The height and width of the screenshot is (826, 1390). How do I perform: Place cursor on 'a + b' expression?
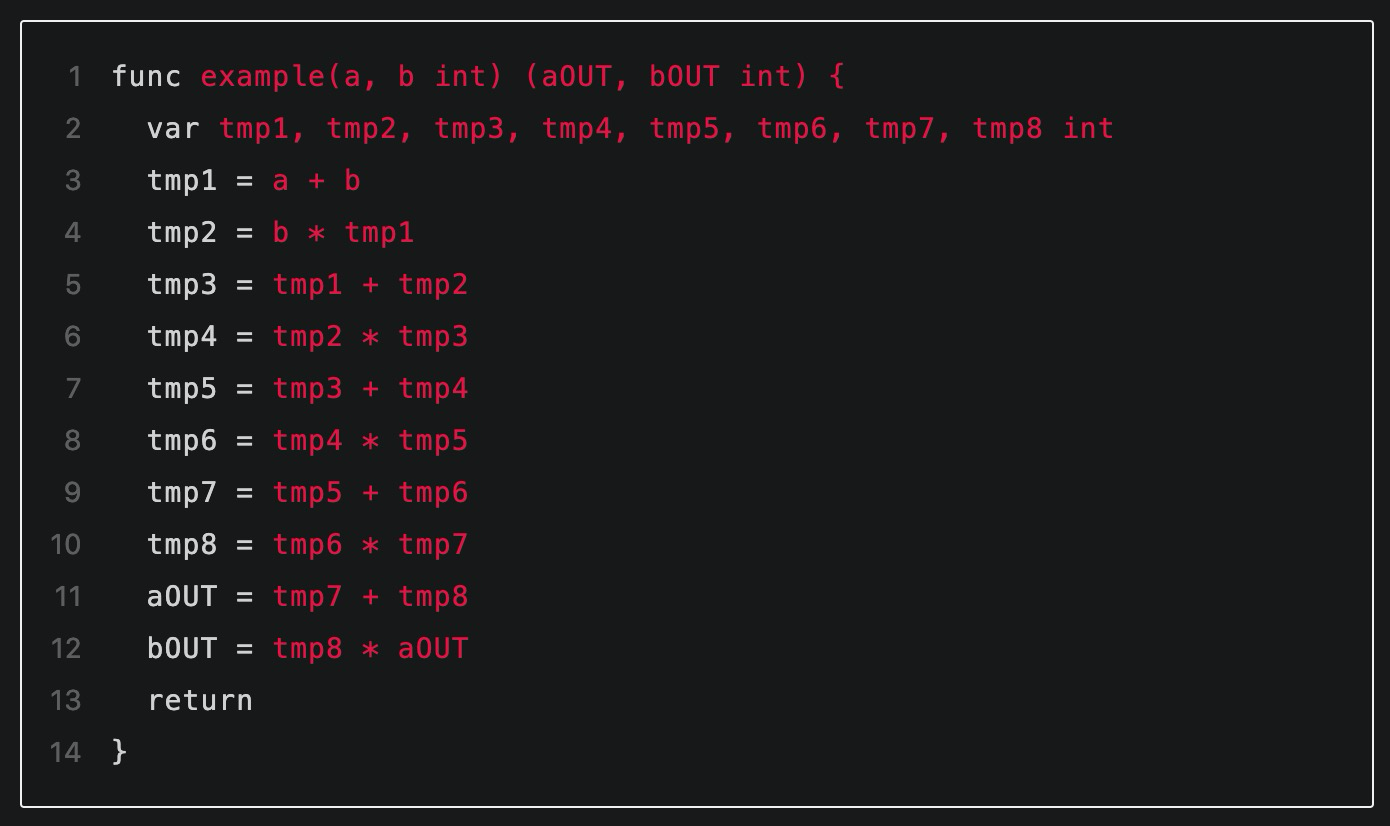coord(316,180)
